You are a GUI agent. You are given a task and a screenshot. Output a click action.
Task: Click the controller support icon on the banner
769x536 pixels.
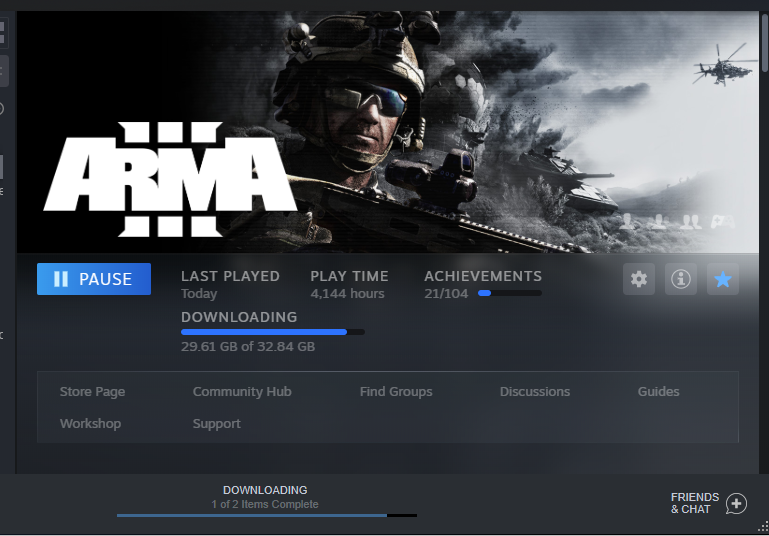tap(723, 222)
